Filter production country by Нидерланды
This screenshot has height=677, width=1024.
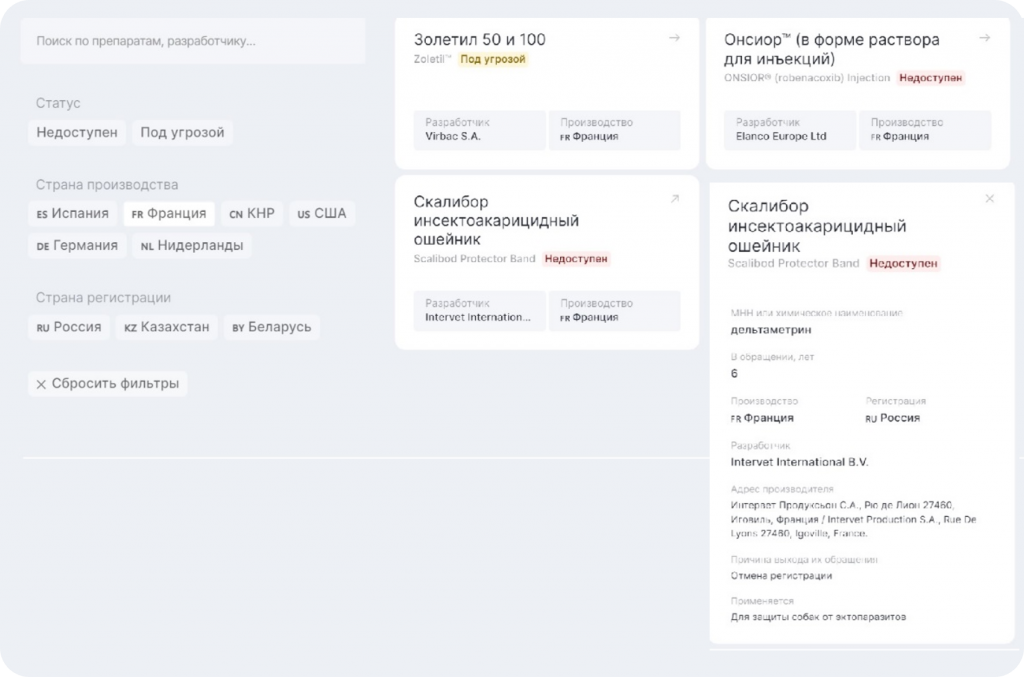pos(192,245)
